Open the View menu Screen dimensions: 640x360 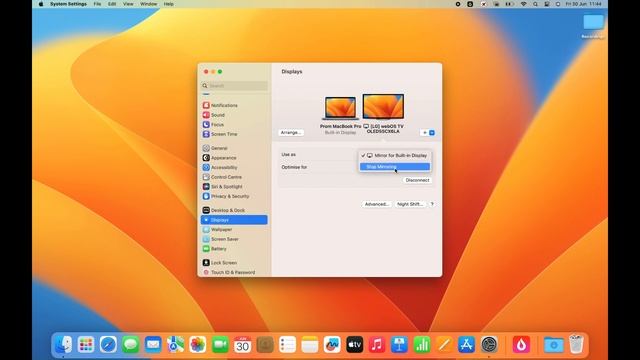tap(128, 4)
